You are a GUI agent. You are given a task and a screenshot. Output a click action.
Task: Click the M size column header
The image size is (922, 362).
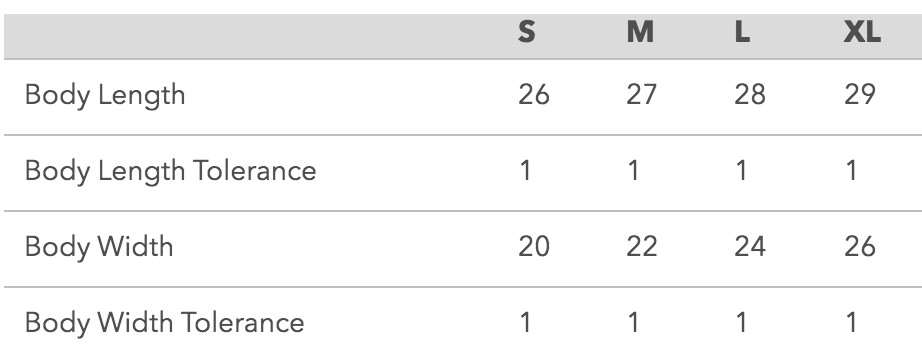click(640, 32)
